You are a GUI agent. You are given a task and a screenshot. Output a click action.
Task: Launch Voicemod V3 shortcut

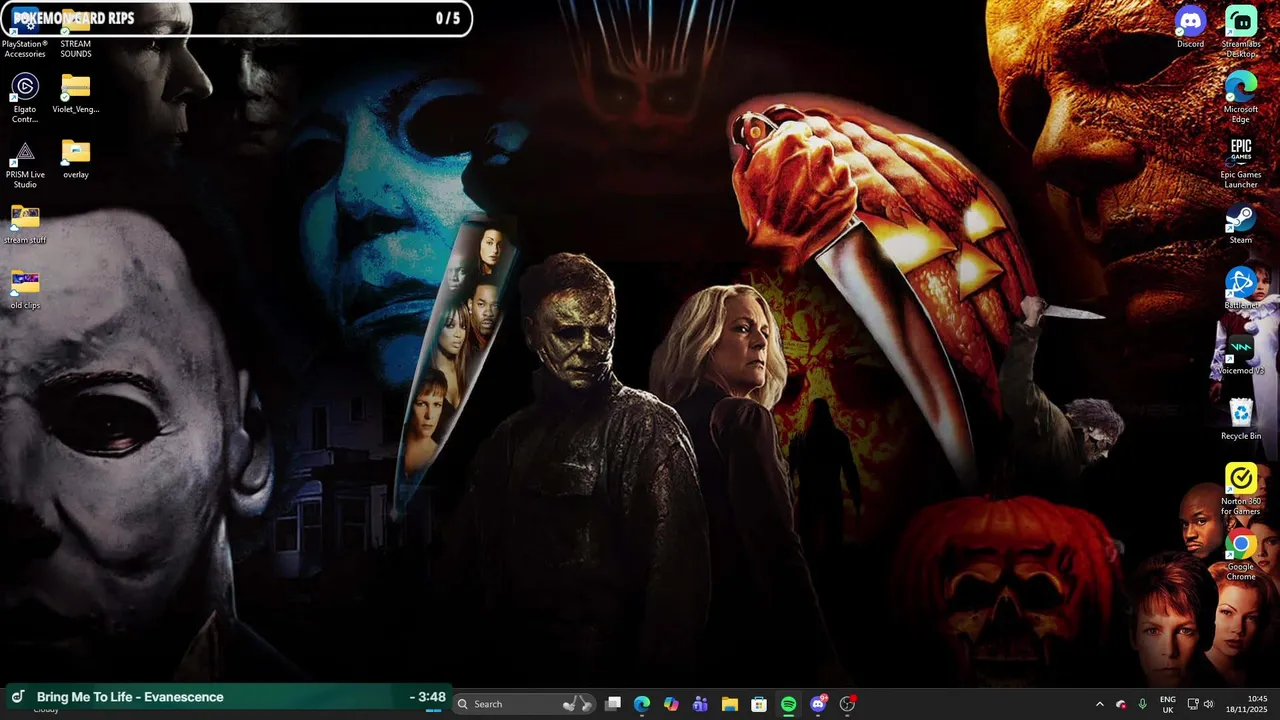[x=1241, y=355]
